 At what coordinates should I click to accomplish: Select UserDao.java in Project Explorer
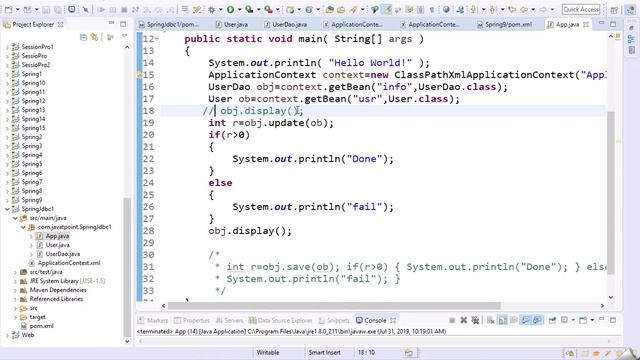58,254
